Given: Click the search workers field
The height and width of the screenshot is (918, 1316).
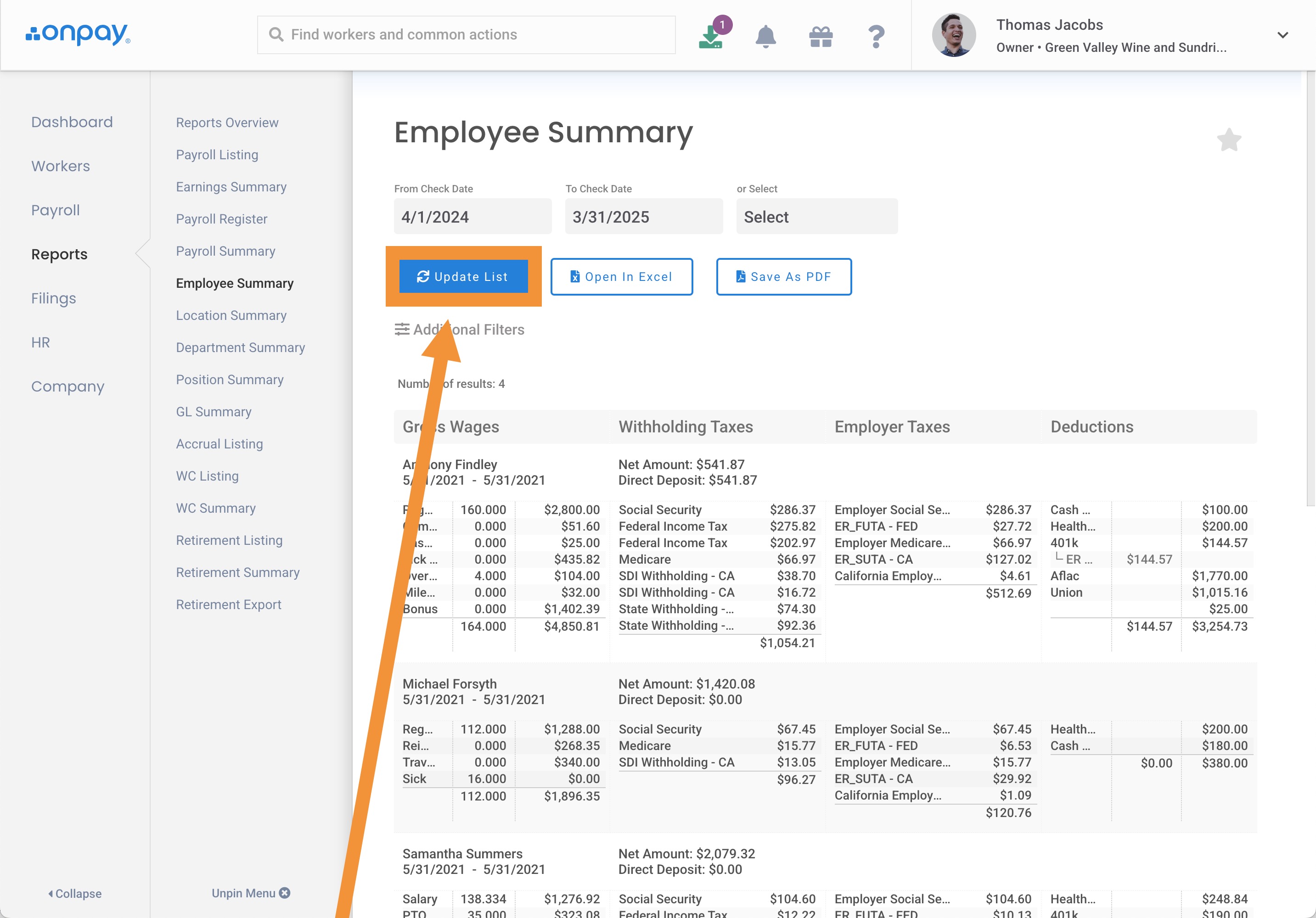Looking at the screenshot, I should [466, 35].
